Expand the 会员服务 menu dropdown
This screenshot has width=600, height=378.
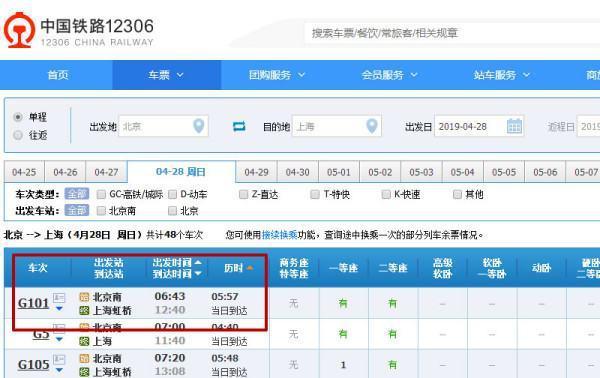click(x=414, y=75)
